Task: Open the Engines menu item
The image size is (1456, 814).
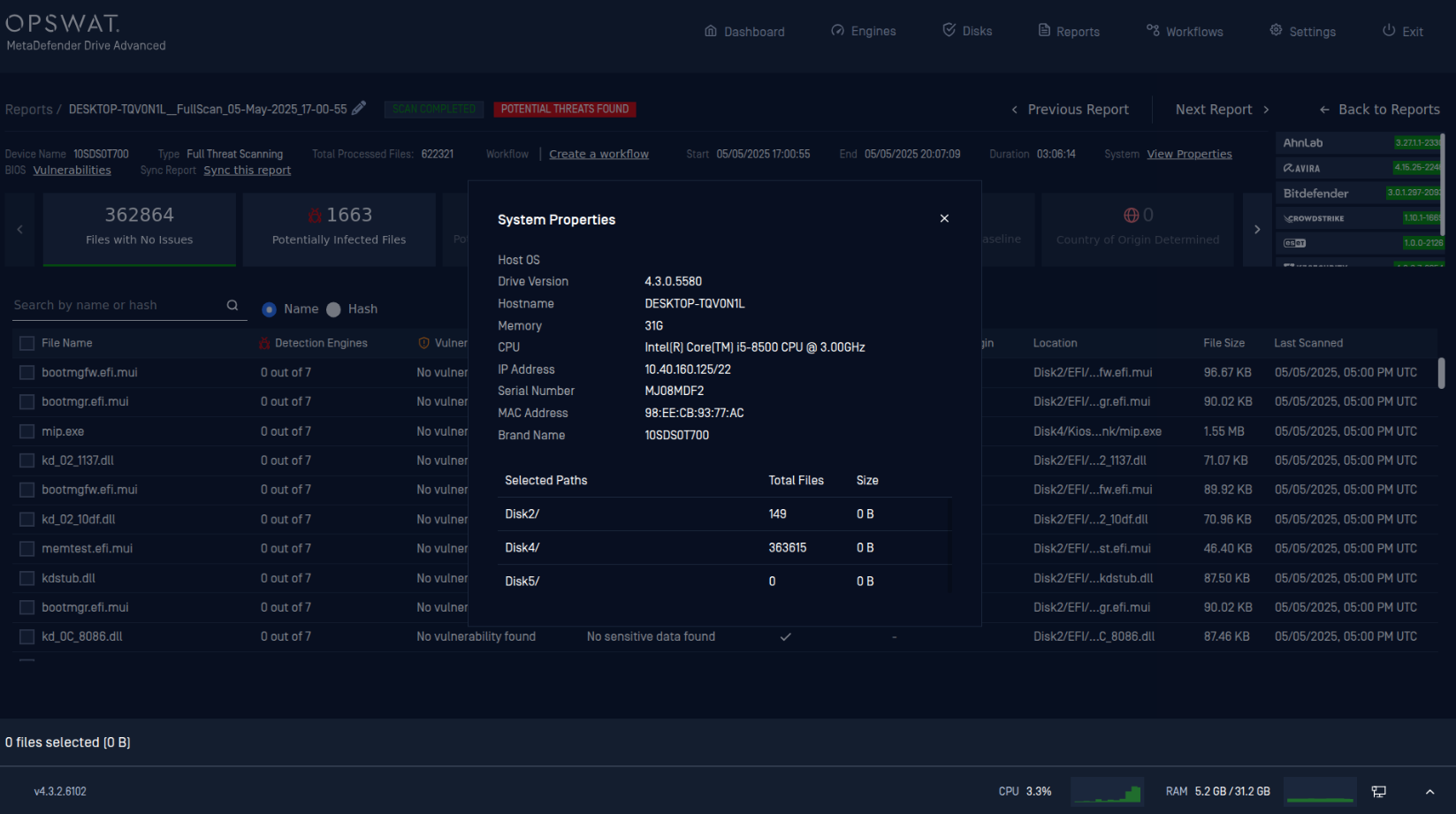Action: point(864,31)
